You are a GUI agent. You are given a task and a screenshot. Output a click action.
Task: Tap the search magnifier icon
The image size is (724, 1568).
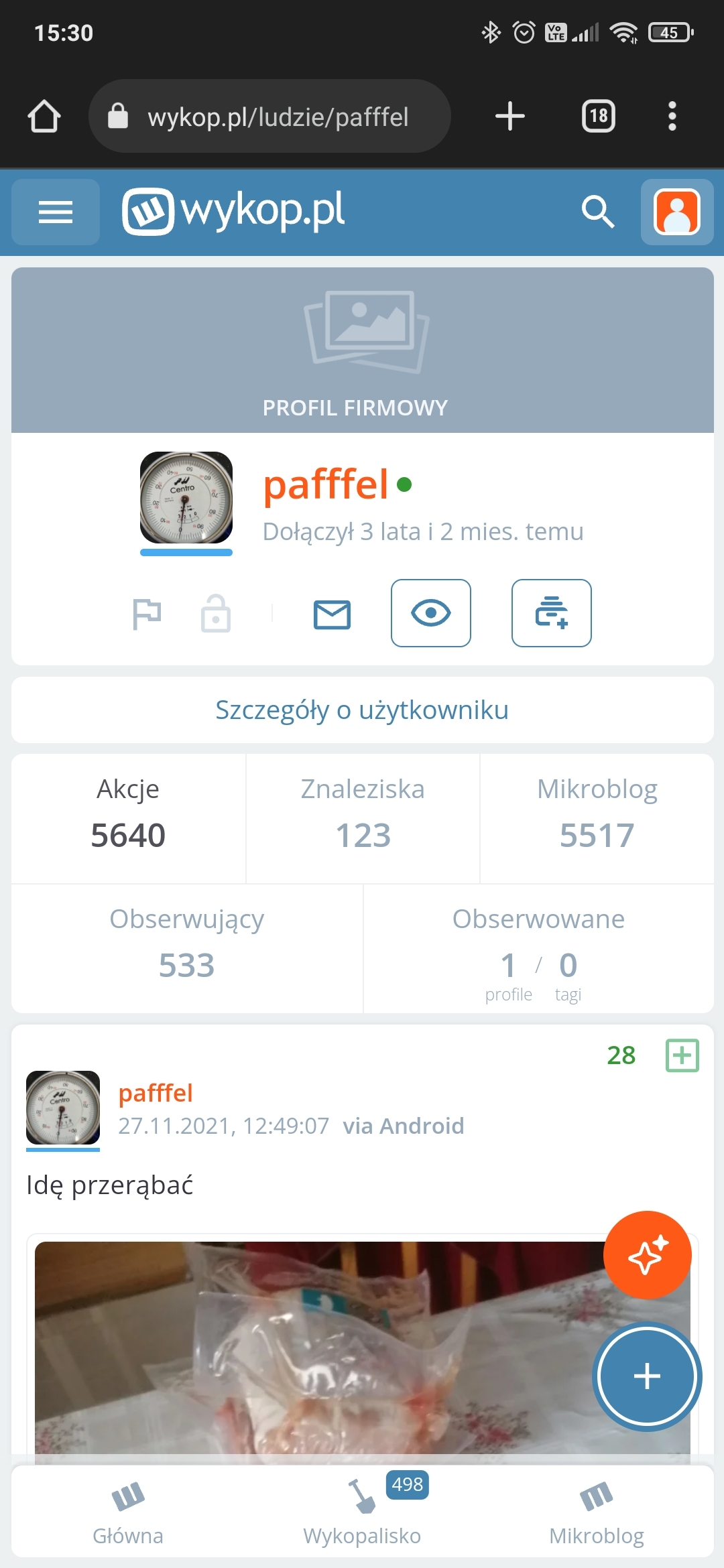tap(597, 212)
